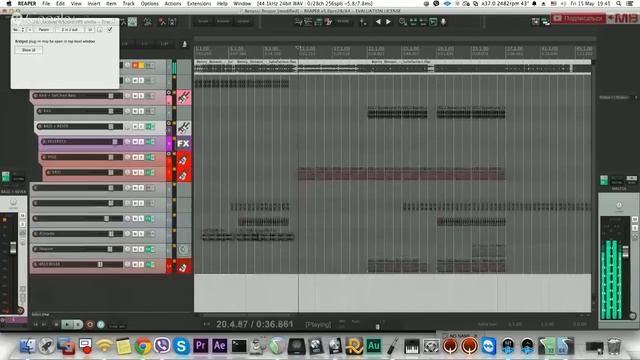640x360 pixels.
Task: Open Terminal from the dock
Action: (x=239, y=347)
